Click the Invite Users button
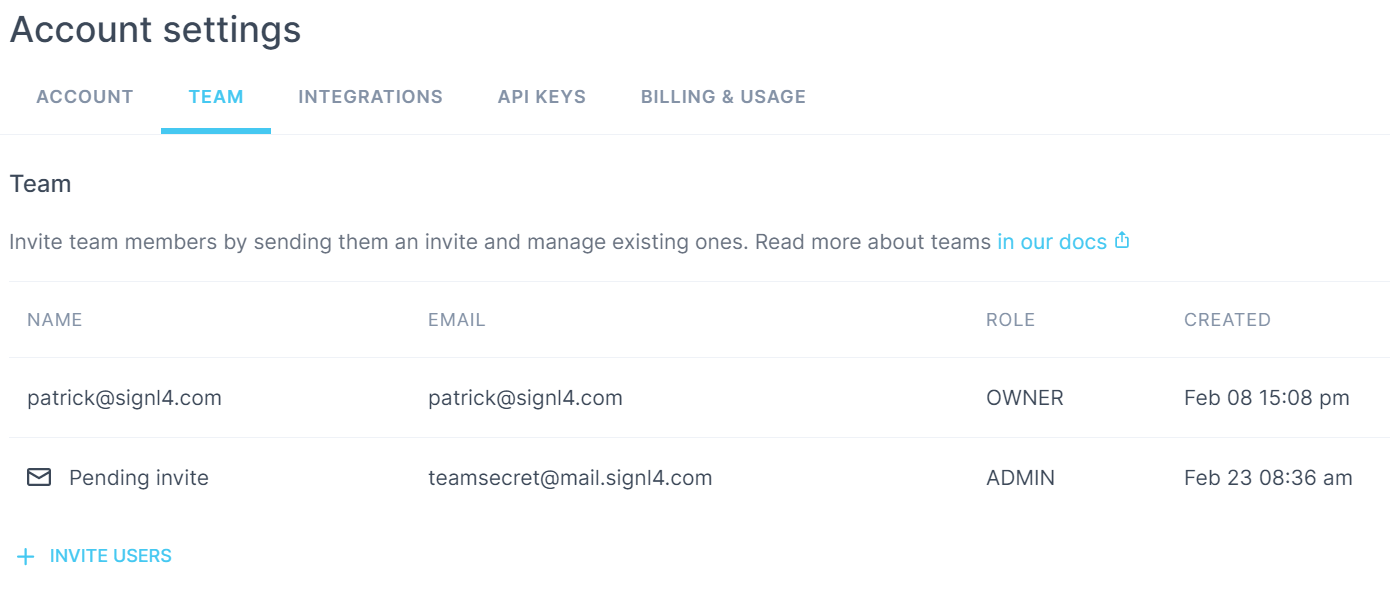This screenshot has width=1390, height=595. (x=95, y=556)
